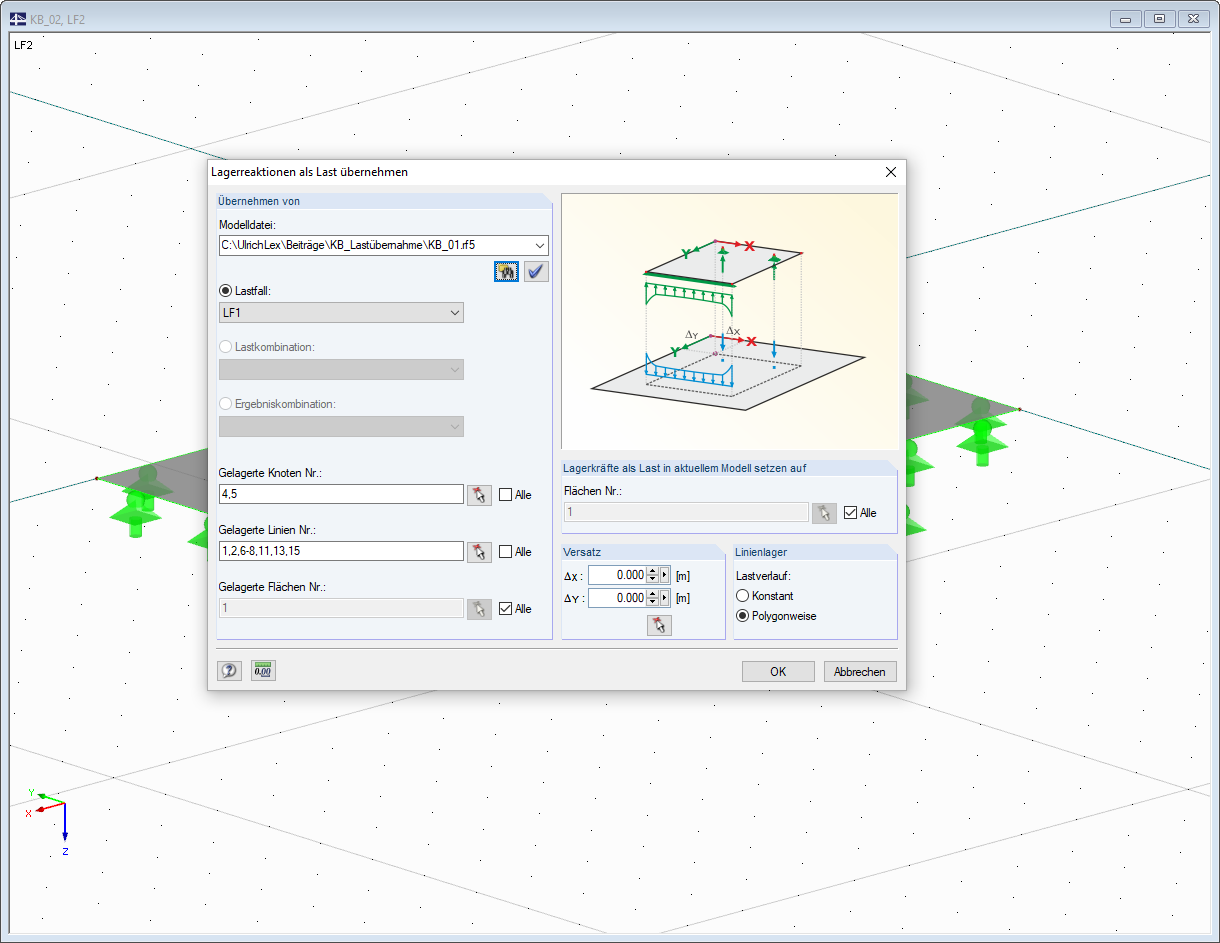This screenshot has width=1220, height=943.
Task: Check Alle for Gelagerte Knoten
Action: click(x=505, y=495)
